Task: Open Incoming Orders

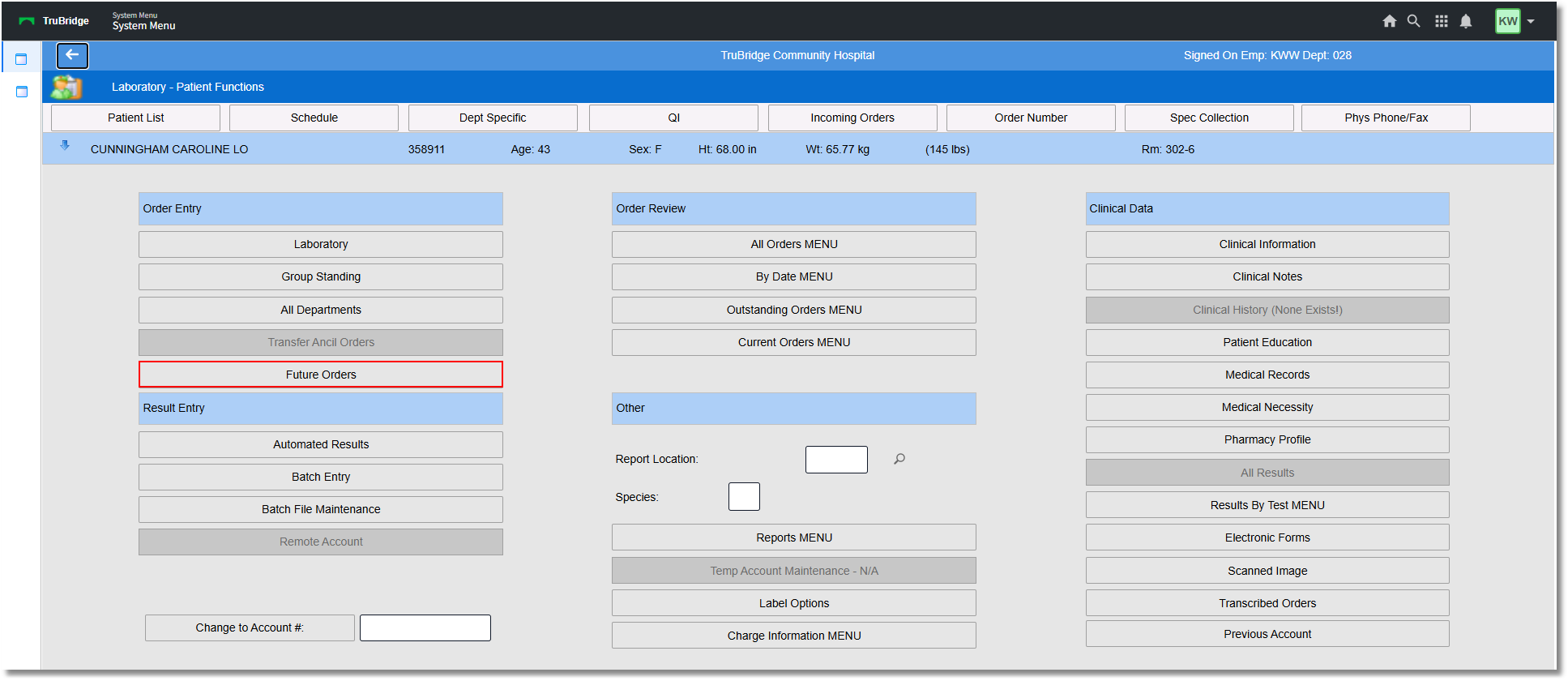Action: [x=852, y=118]
